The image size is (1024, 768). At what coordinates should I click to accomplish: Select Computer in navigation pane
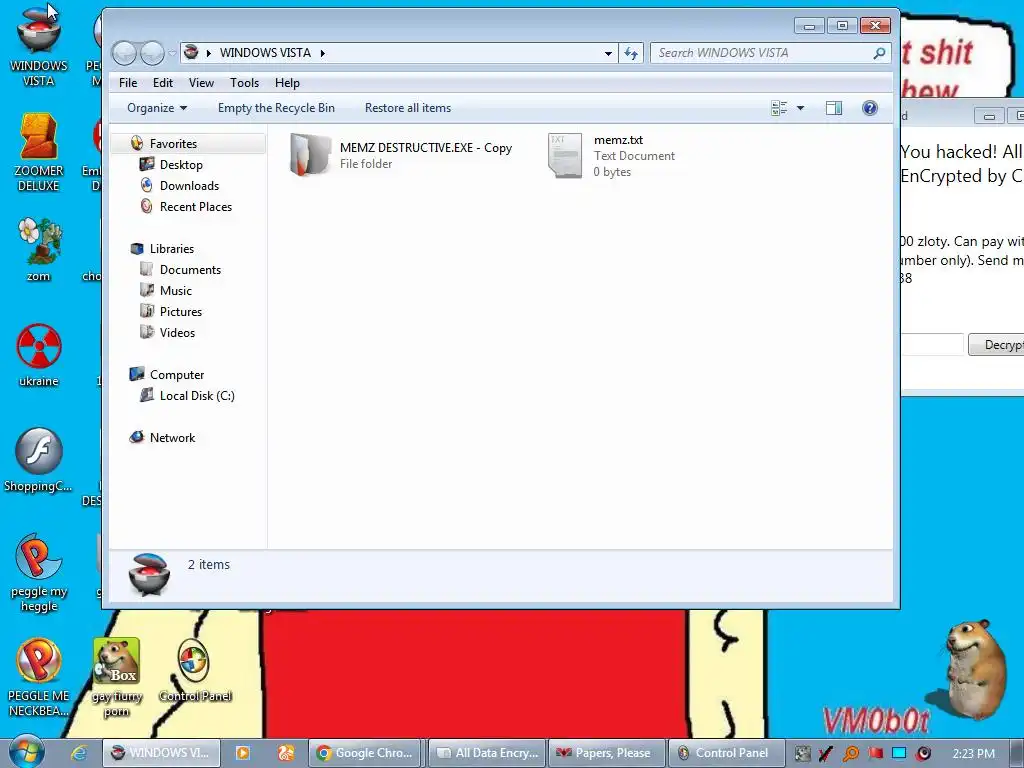177,375
